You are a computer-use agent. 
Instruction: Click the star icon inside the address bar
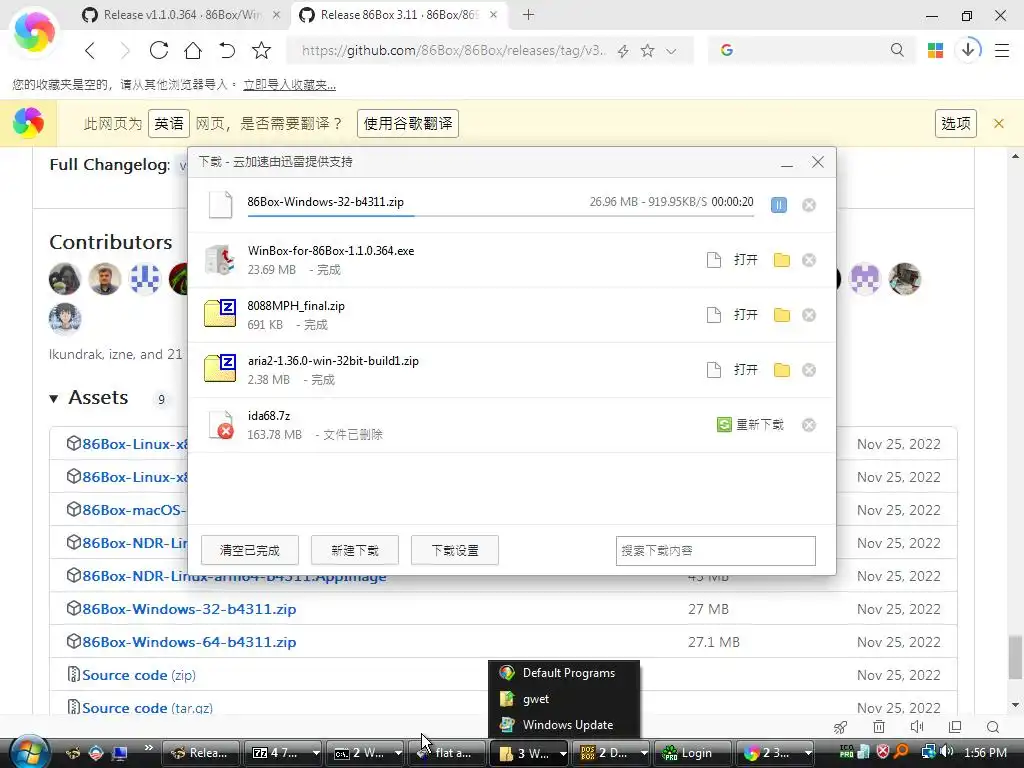pyautogui.click(x=647, y=50)
